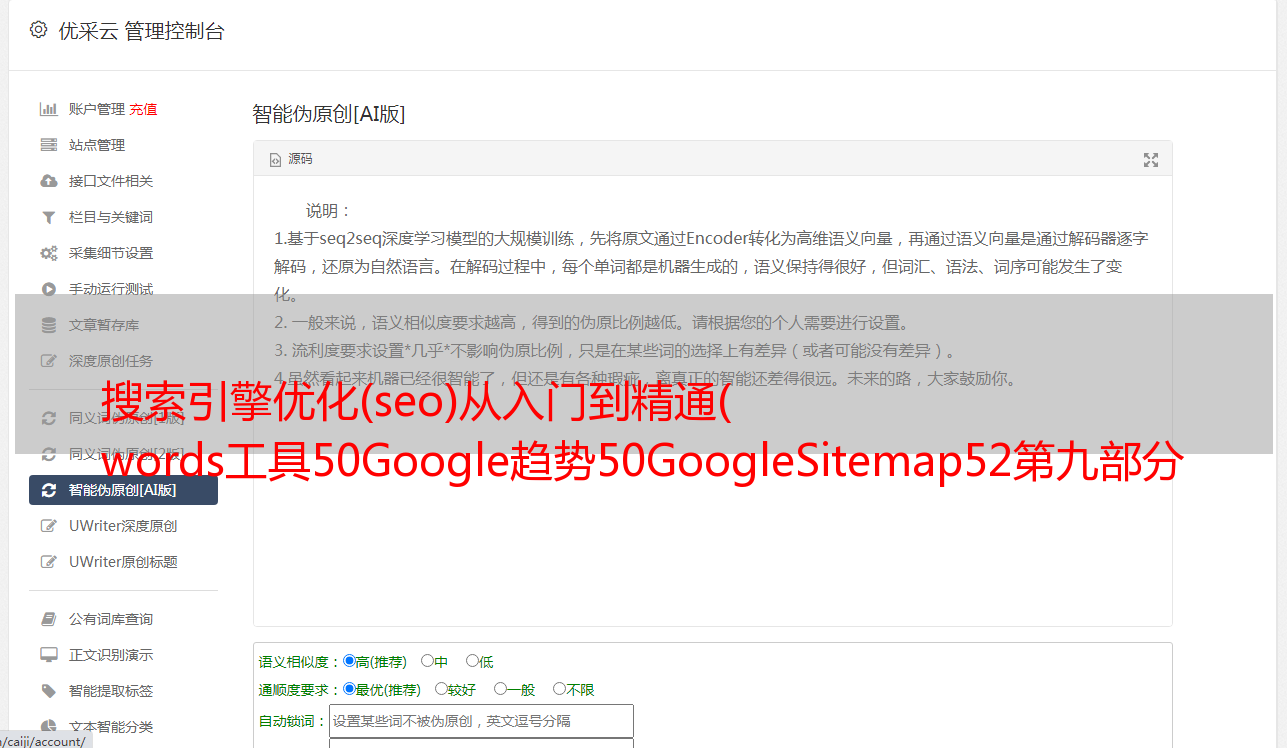Select 高(推荐) for 语义相似度

(x=349, y=661)
